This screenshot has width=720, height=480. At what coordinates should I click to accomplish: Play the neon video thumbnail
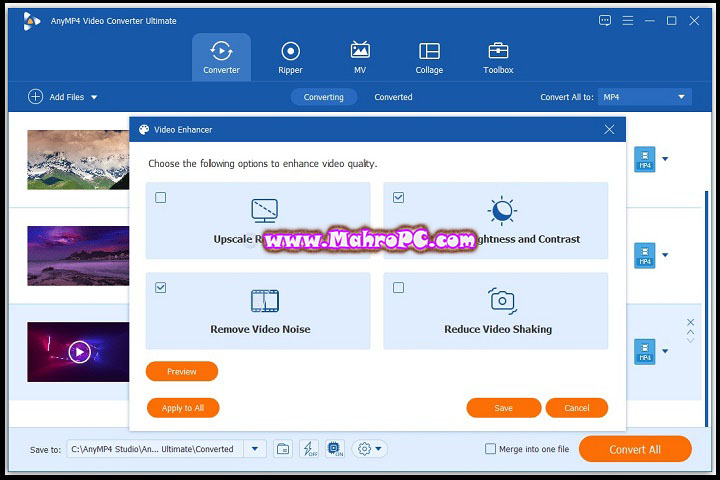79,352
